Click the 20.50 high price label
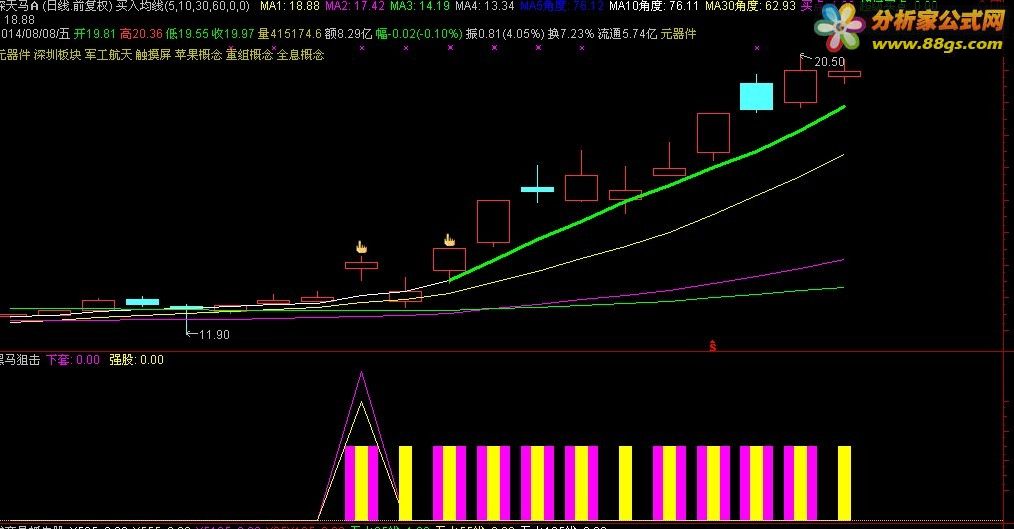 coord(830,62)
